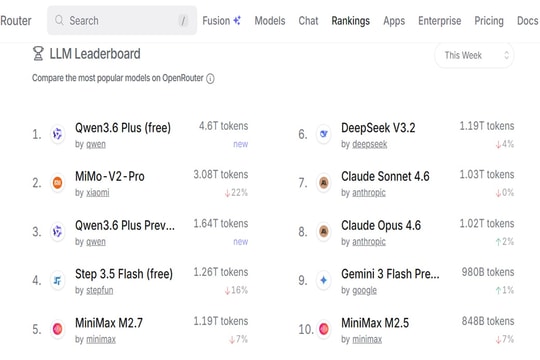
Task: Open the Claude Sonnet 4.6 model
Action: coord(385,176)
